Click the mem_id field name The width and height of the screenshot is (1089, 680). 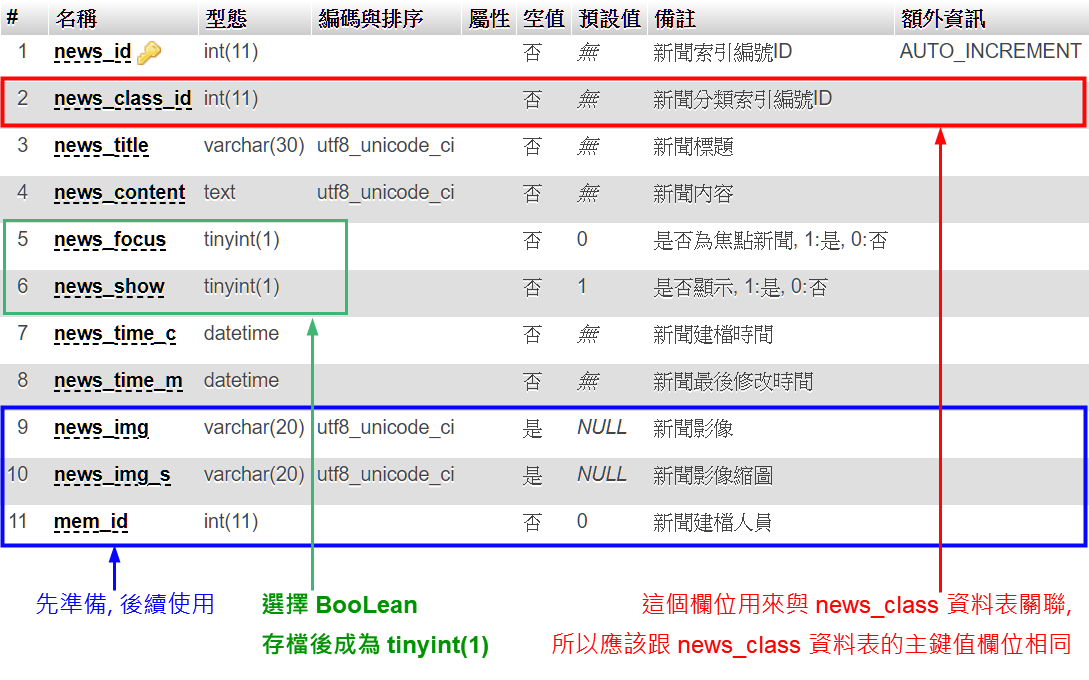click(91, 522)
